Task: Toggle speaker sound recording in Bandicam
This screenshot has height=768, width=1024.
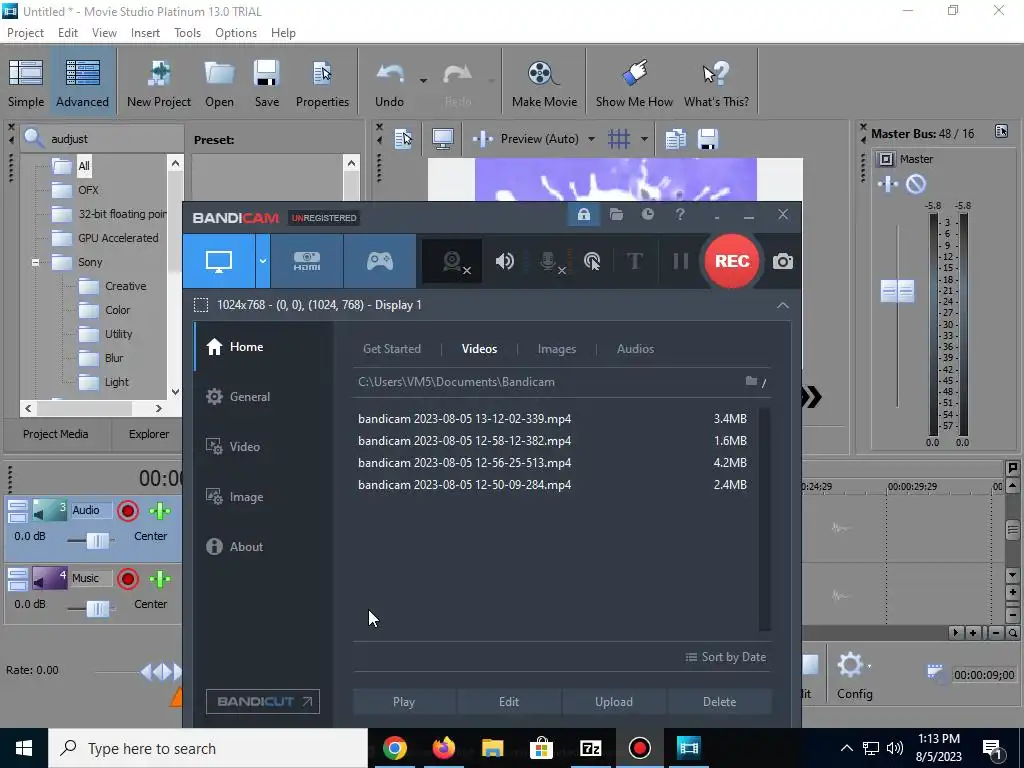Action: 504,261
